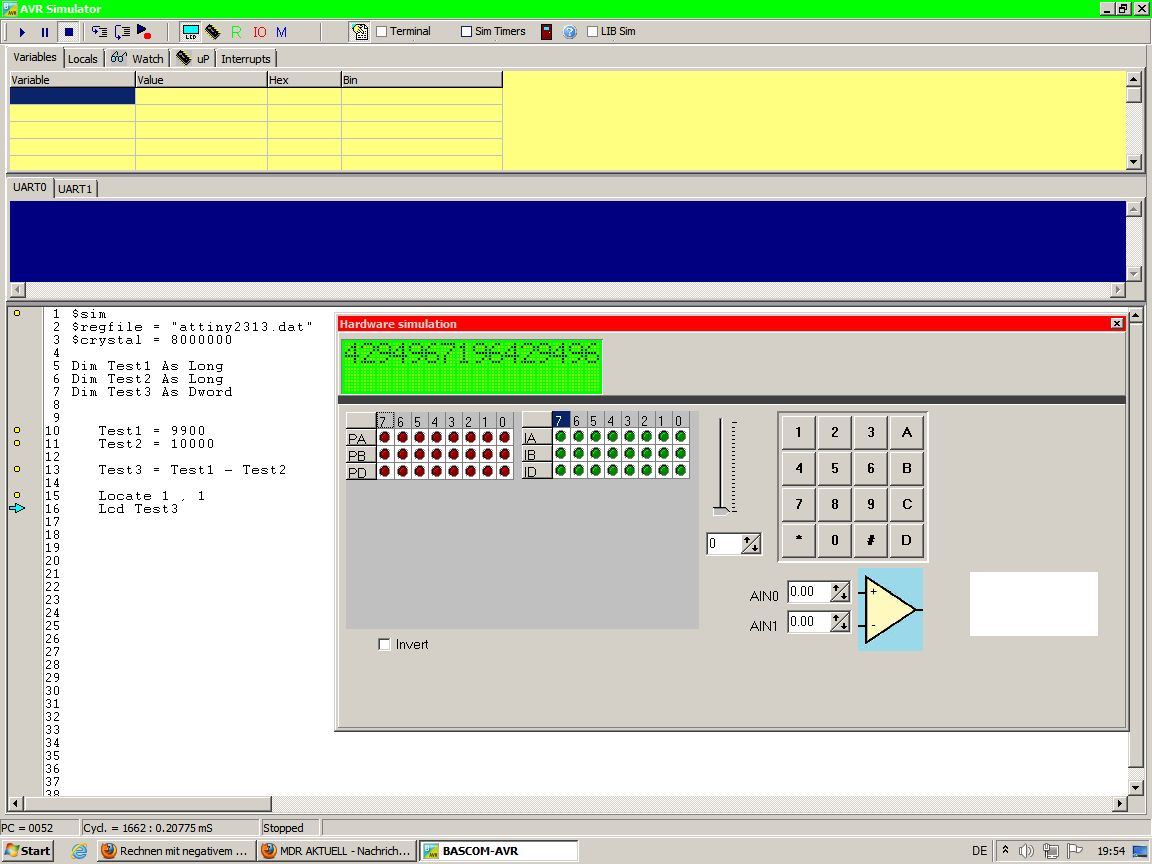Pause the running simulation
The width and height of the screenshot is (1152, 864).
pos(45,32)
